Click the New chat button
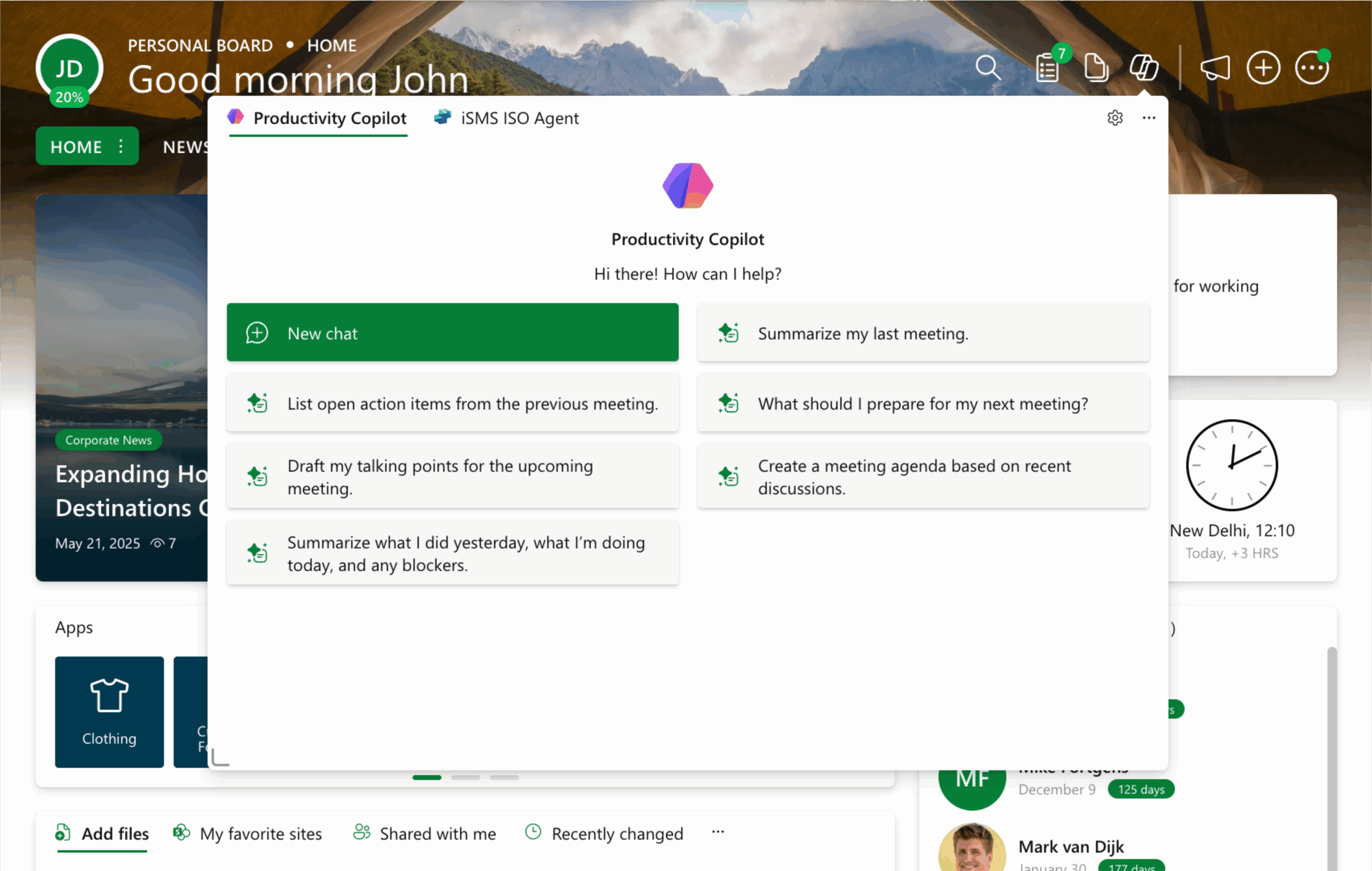Screen dimensions: 1372x871 click(x=452, y=333)
